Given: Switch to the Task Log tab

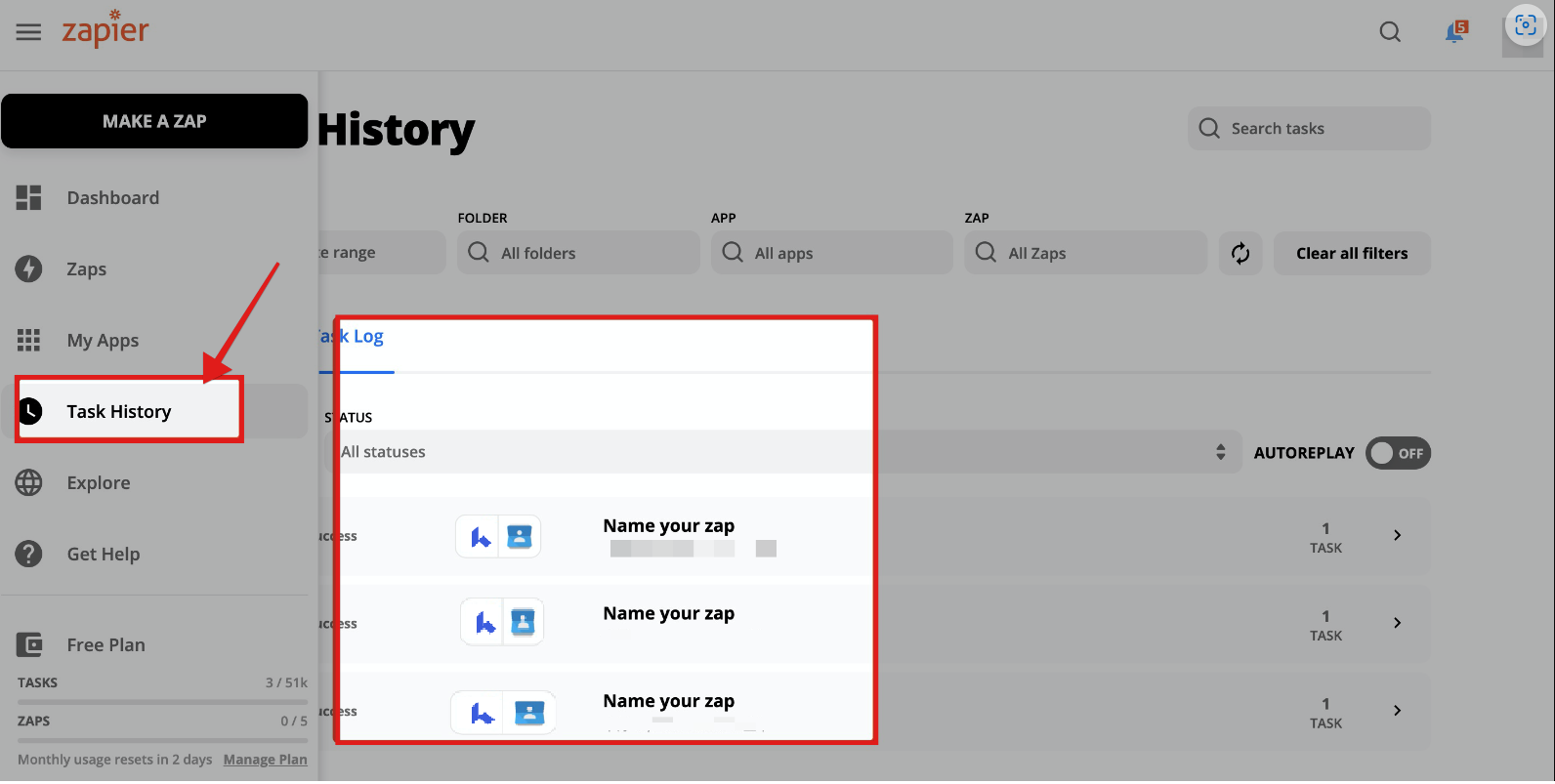Looking at the screenshot, I should coord(356,337).
